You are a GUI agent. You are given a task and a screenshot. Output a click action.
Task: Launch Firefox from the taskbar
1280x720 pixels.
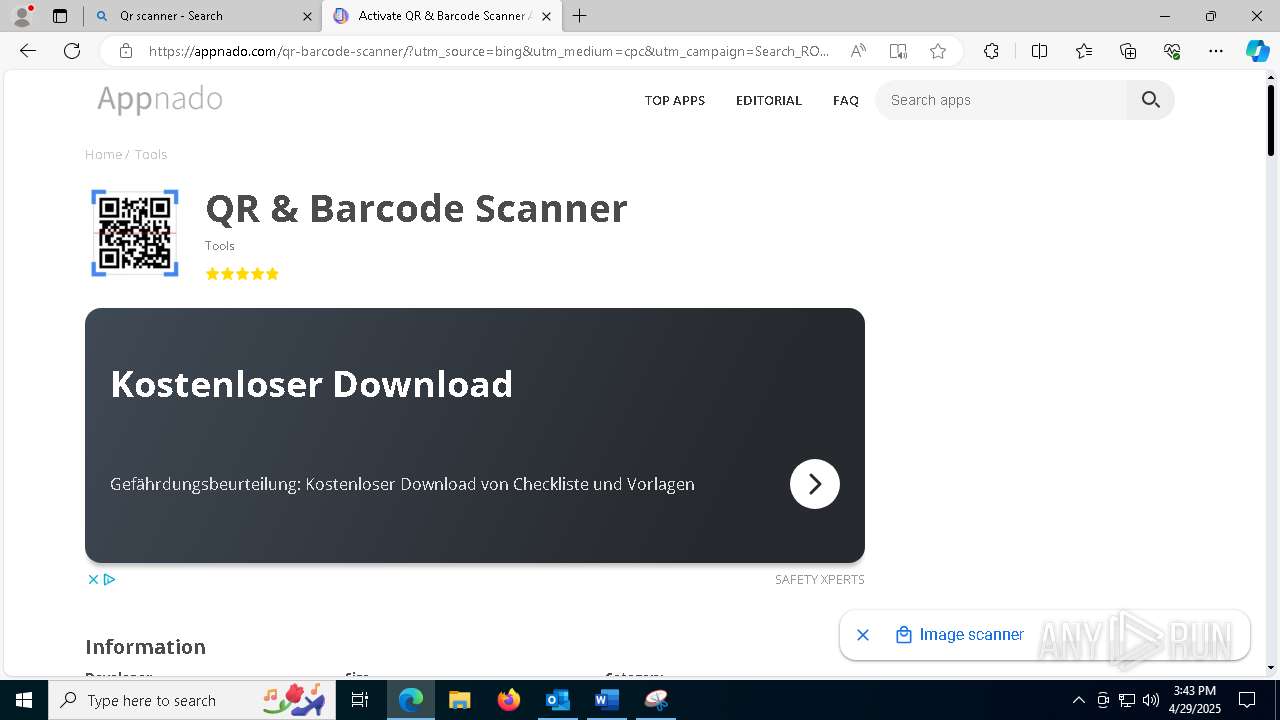click(509, 700)
